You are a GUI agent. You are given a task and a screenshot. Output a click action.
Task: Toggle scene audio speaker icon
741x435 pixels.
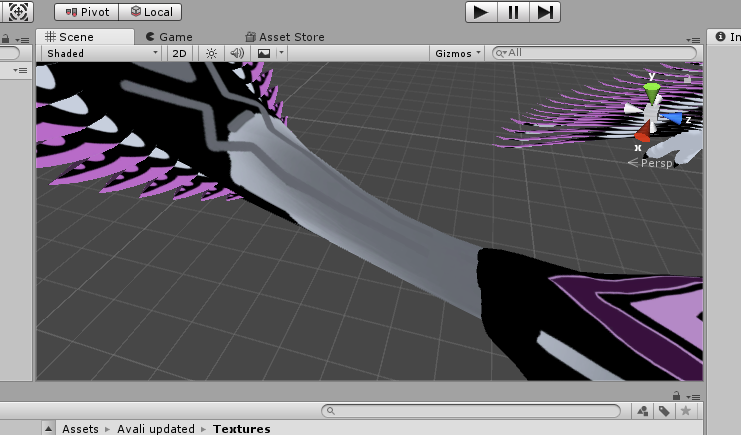(x=237, y=53)
